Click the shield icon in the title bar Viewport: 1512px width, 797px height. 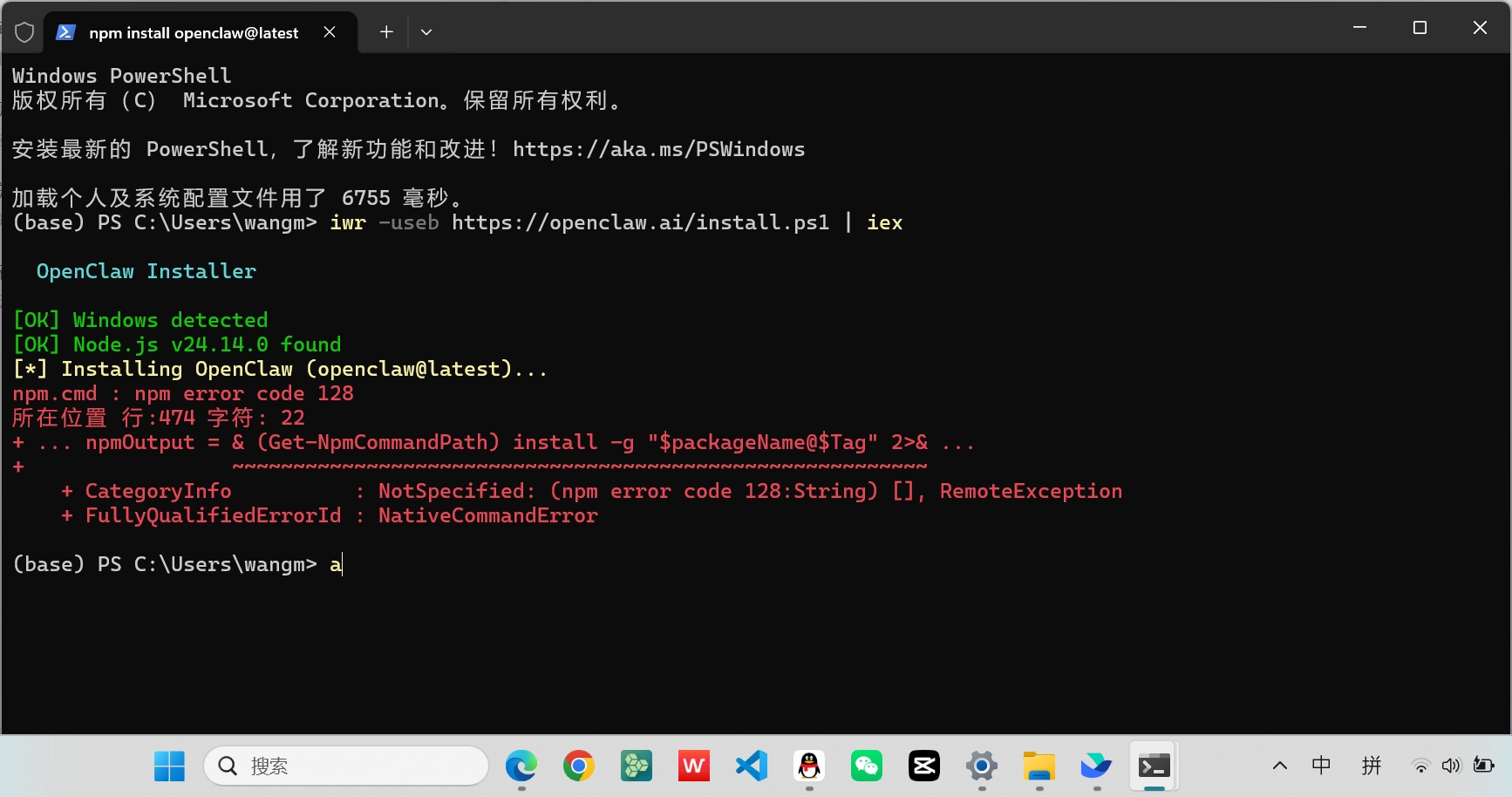point(24,32)
